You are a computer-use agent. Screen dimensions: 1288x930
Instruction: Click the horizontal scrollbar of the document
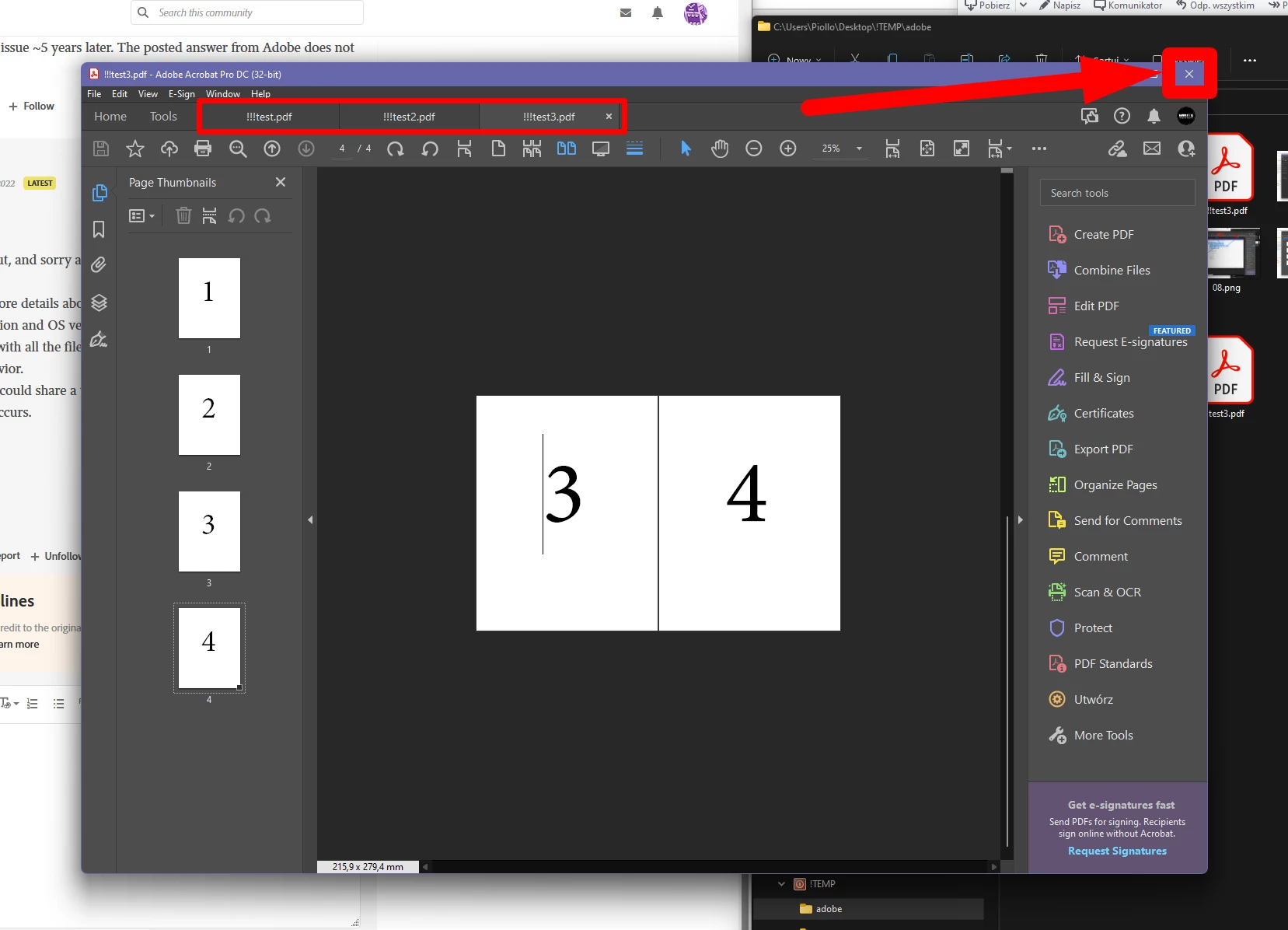[709, 866]
